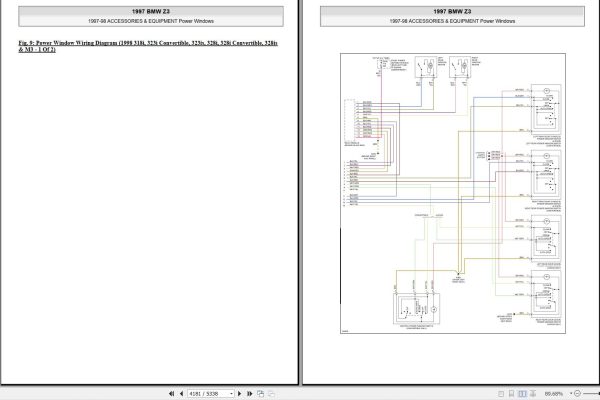Go to the previous page
This screenshot has width=600, height=400.
[181, 393]
